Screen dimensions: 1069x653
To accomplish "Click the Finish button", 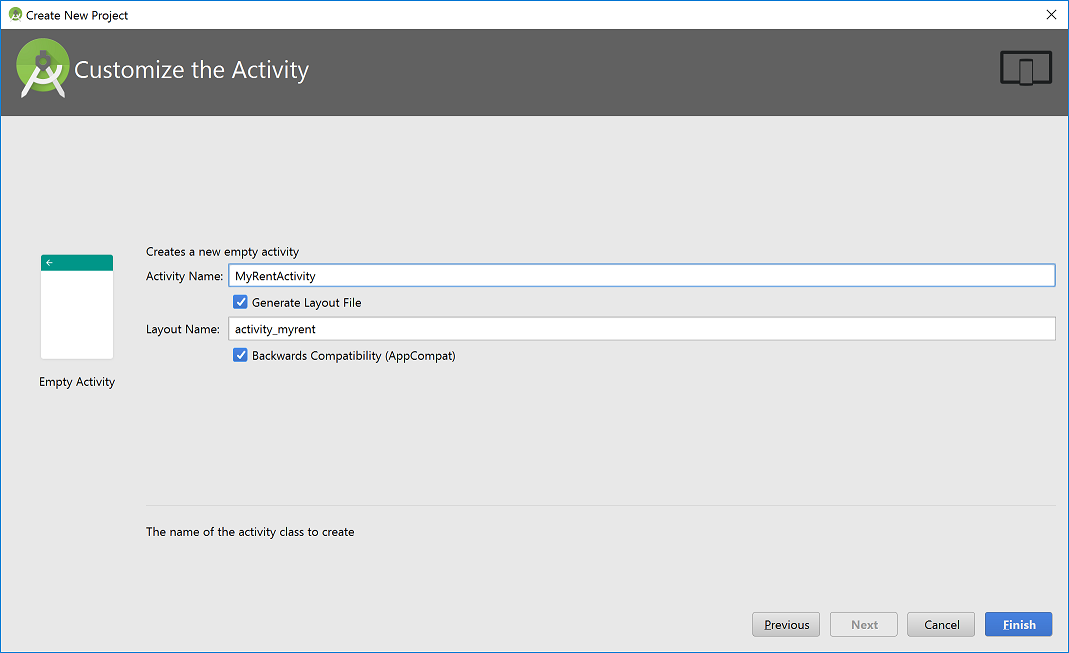I will tap(1018, 624).
